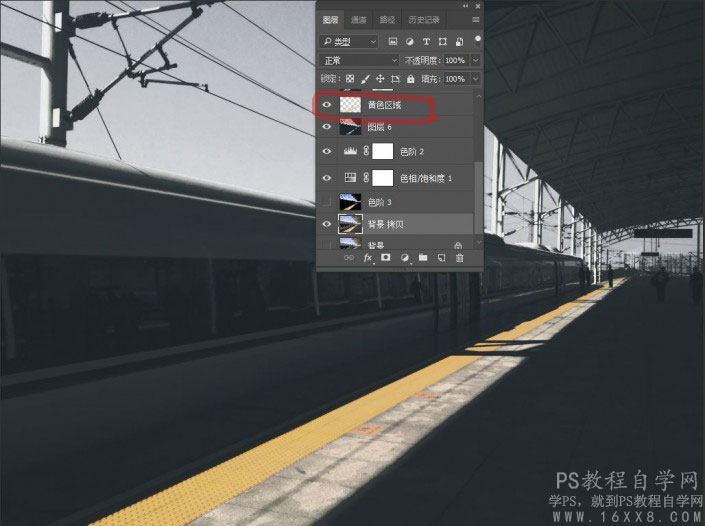Open the 类型 filter dropdown
Screen dimensions: 705x526
(x=349, y=42)
